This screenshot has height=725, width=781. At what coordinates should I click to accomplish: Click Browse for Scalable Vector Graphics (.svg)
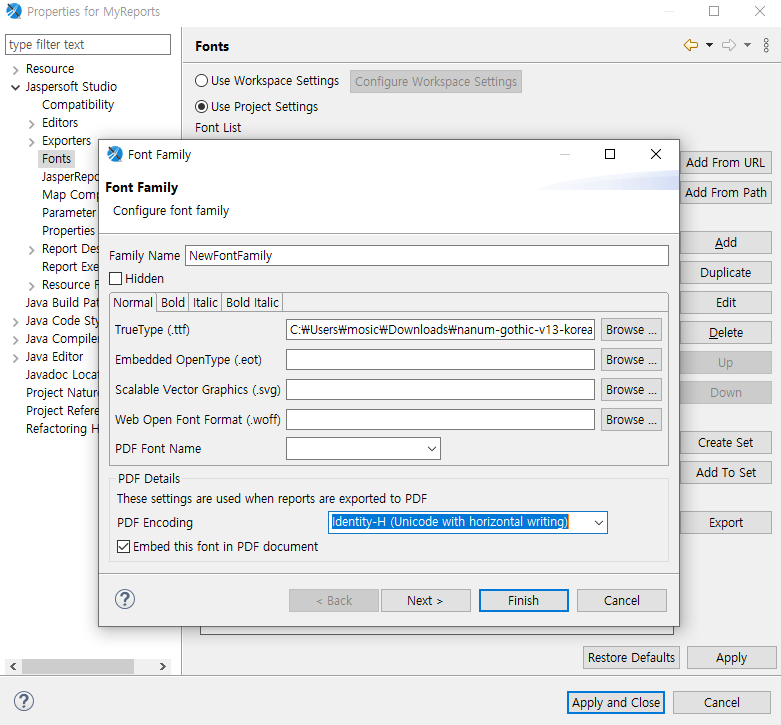tap(631, 389)
